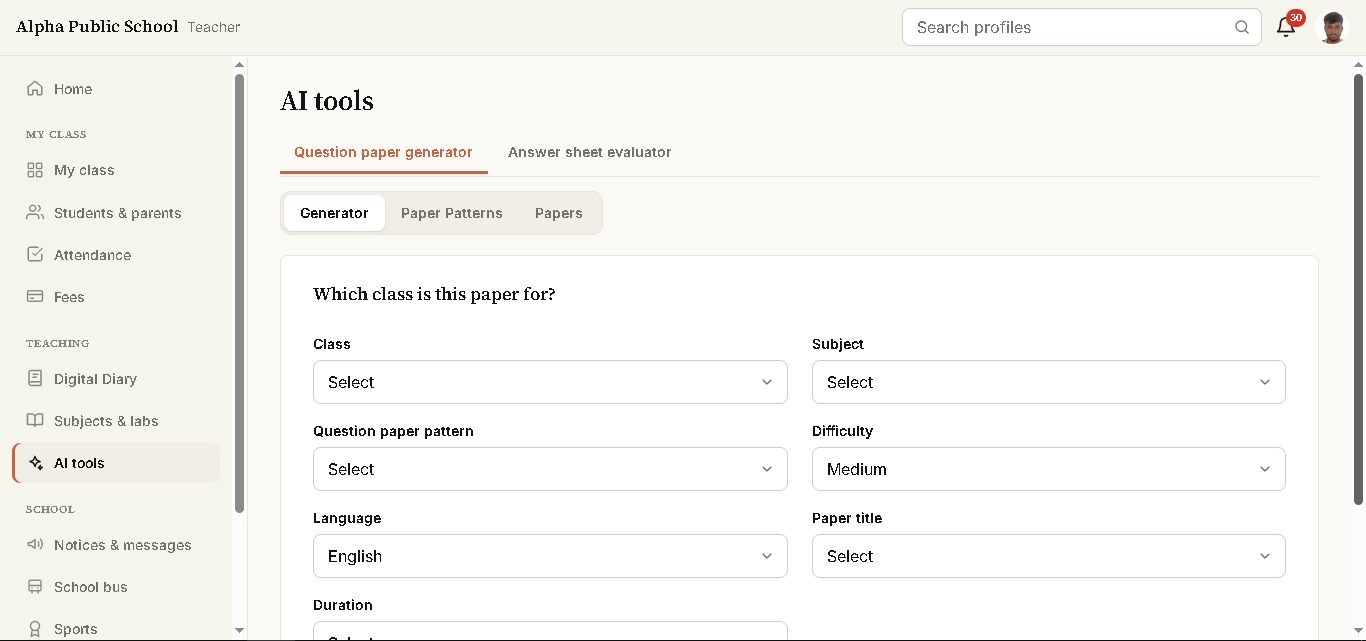Image resolution: width=1366 pixels, height=641 pixels.
Task: Click chevron arrow of Paper title select
Action: (x=1265, y=556)
